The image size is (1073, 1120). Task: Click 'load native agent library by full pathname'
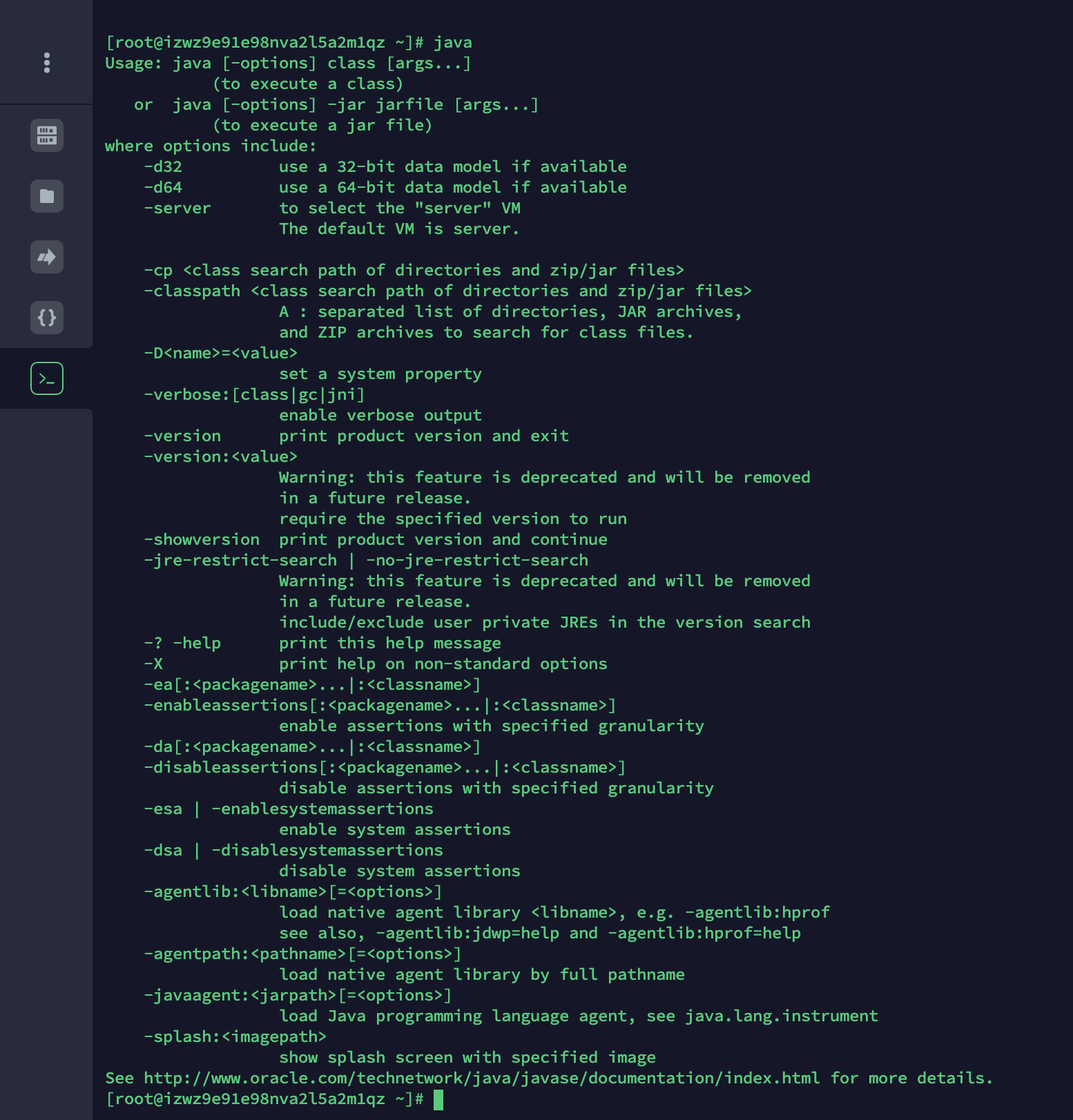[x=482, y=974]
